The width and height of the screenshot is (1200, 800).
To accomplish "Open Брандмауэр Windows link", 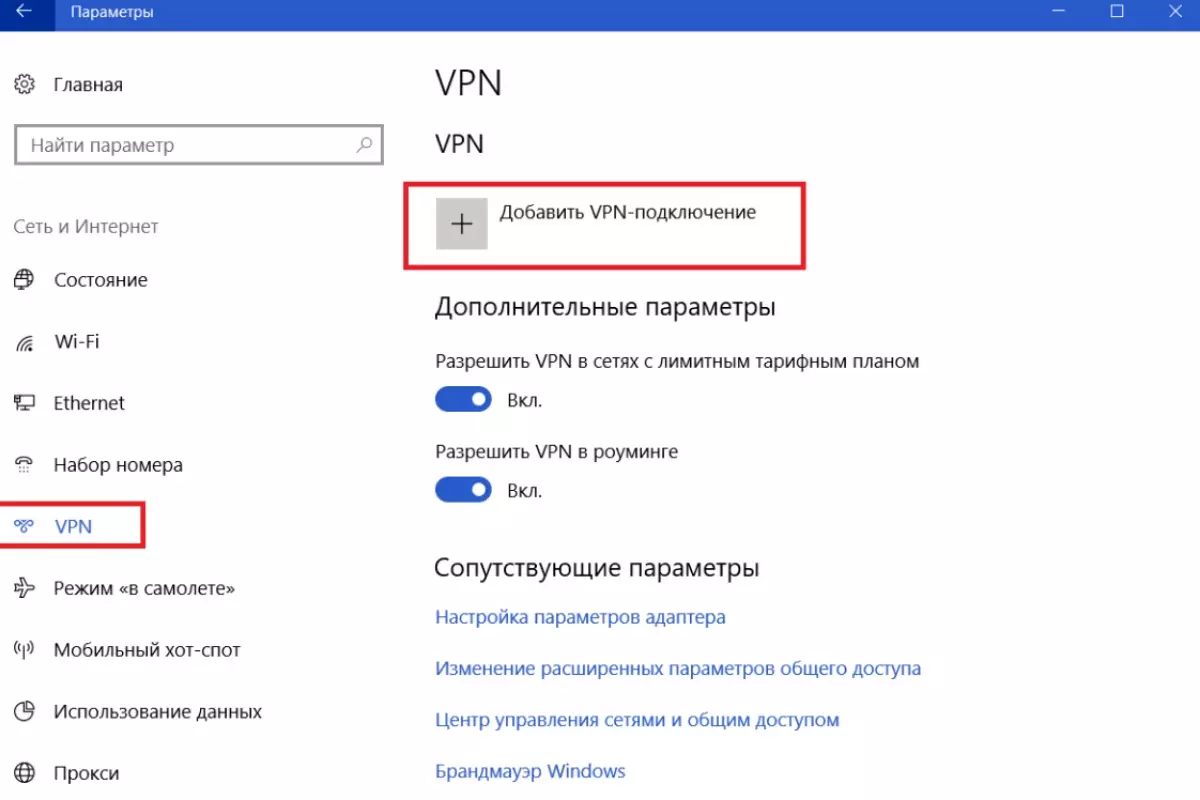I will tap(529, 771).
